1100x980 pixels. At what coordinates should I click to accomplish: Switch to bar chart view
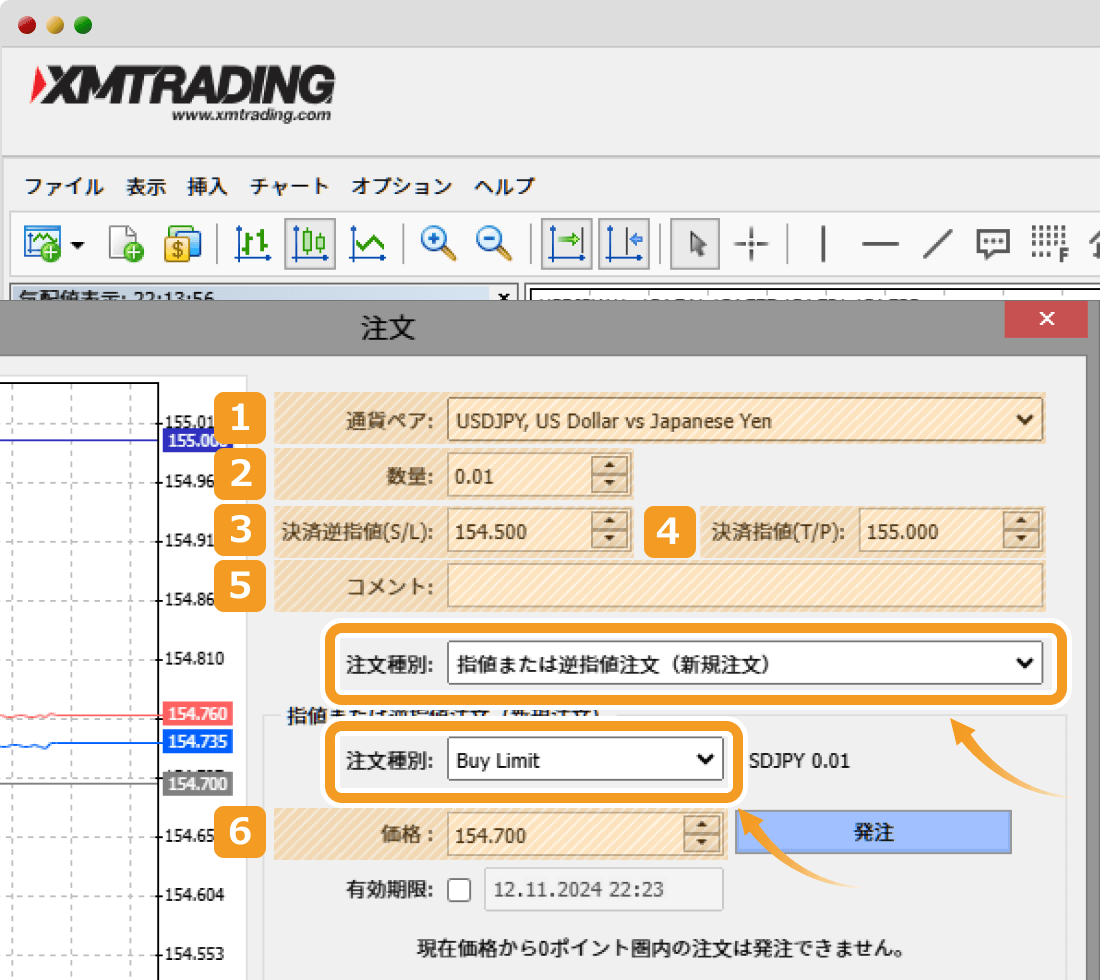click(x=253, y=243)
